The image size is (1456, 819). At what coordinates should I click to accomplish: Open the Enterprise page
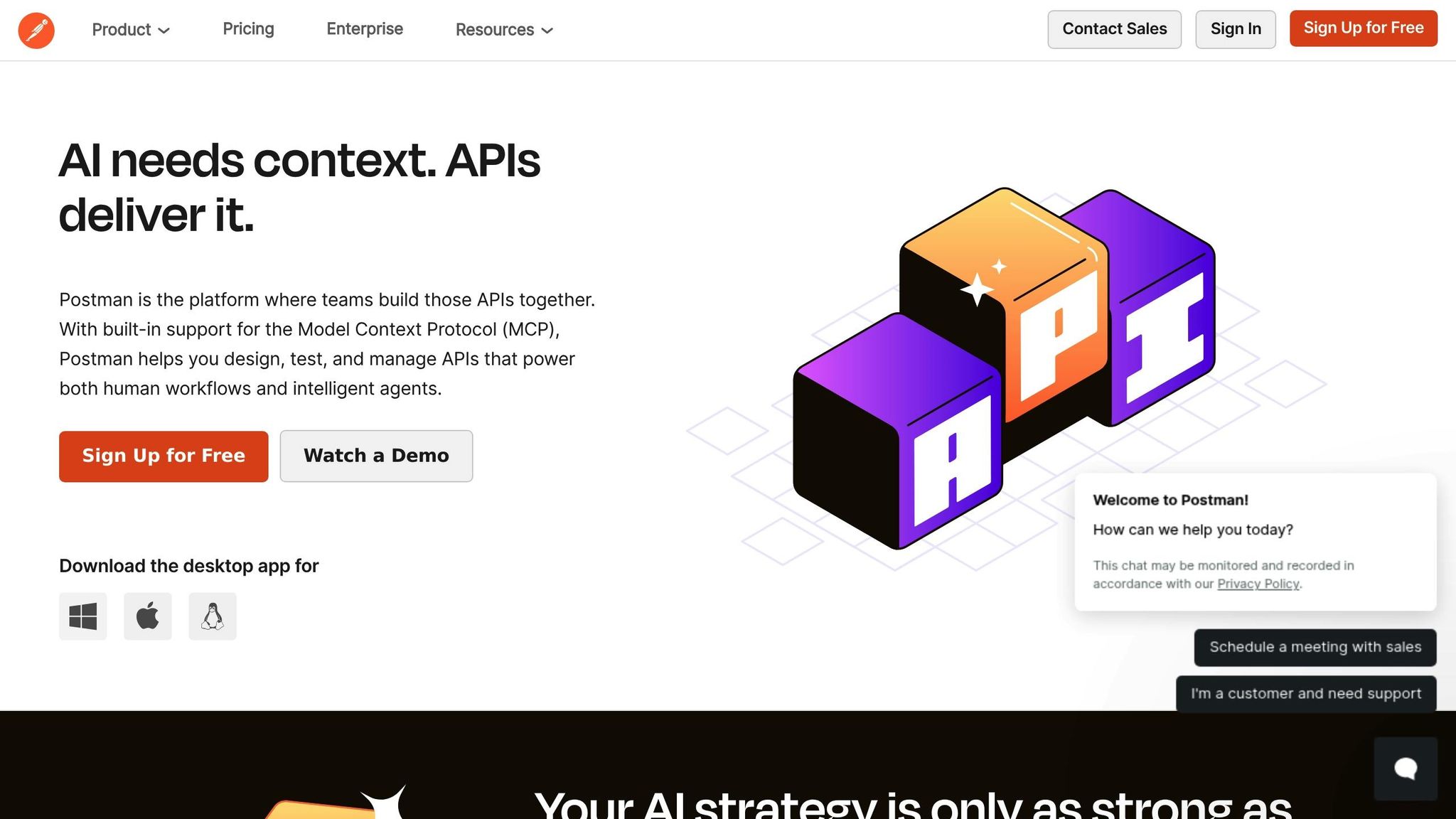(x=365, y=29)
